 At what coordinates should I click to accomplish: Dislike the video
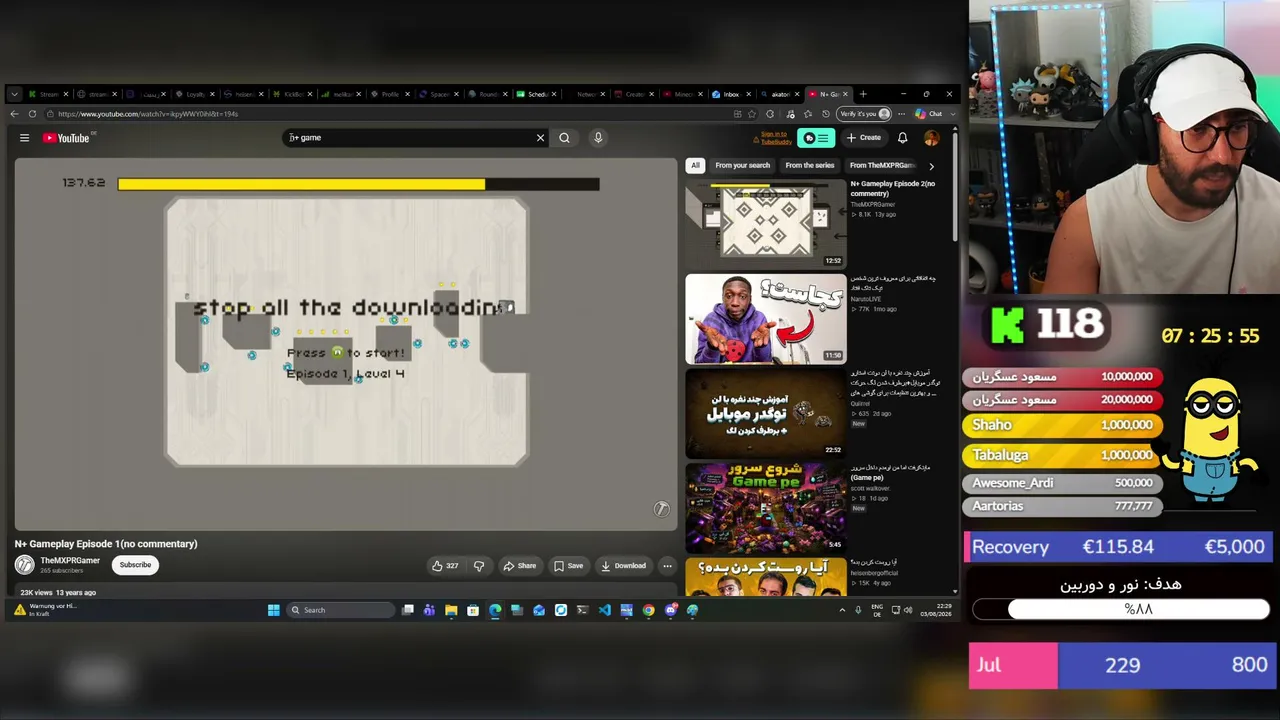tap(479, 566)
